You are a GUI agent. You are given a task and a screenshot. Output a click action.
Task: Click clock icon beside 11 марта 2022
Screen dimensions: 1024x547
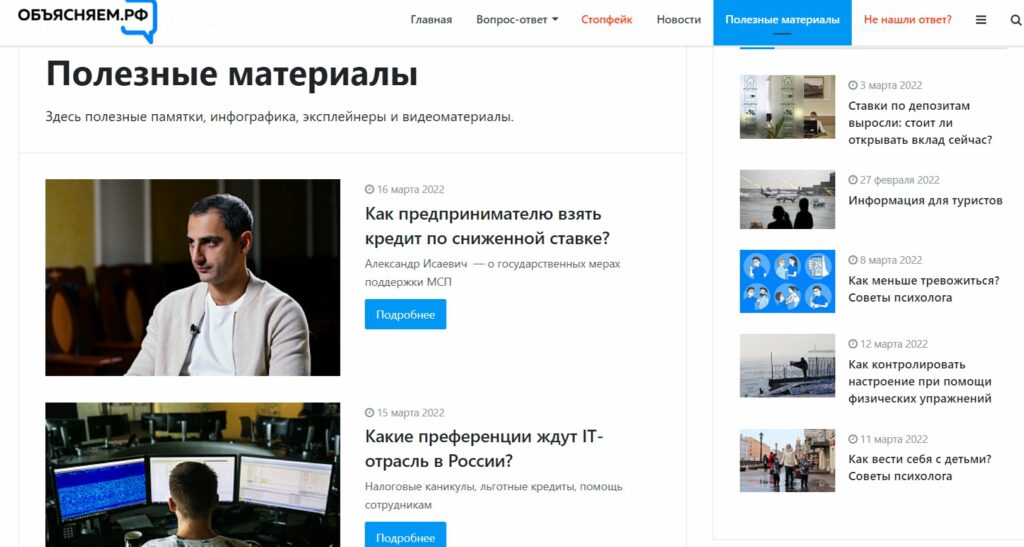coord(853,439)
